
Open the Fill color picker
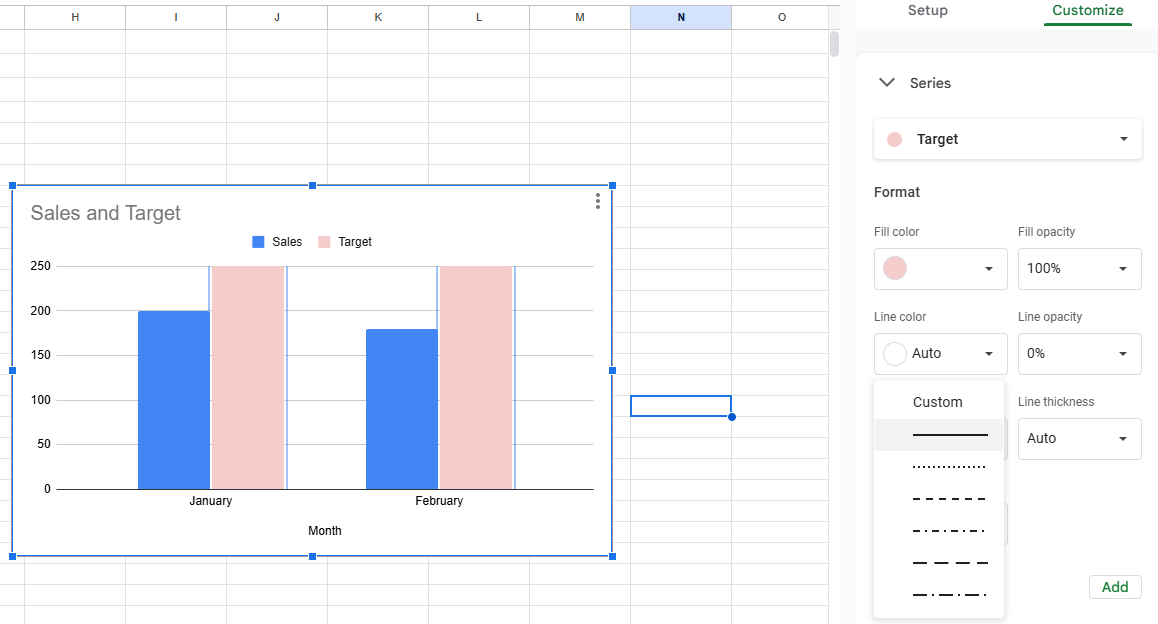(x=940, y=268)
